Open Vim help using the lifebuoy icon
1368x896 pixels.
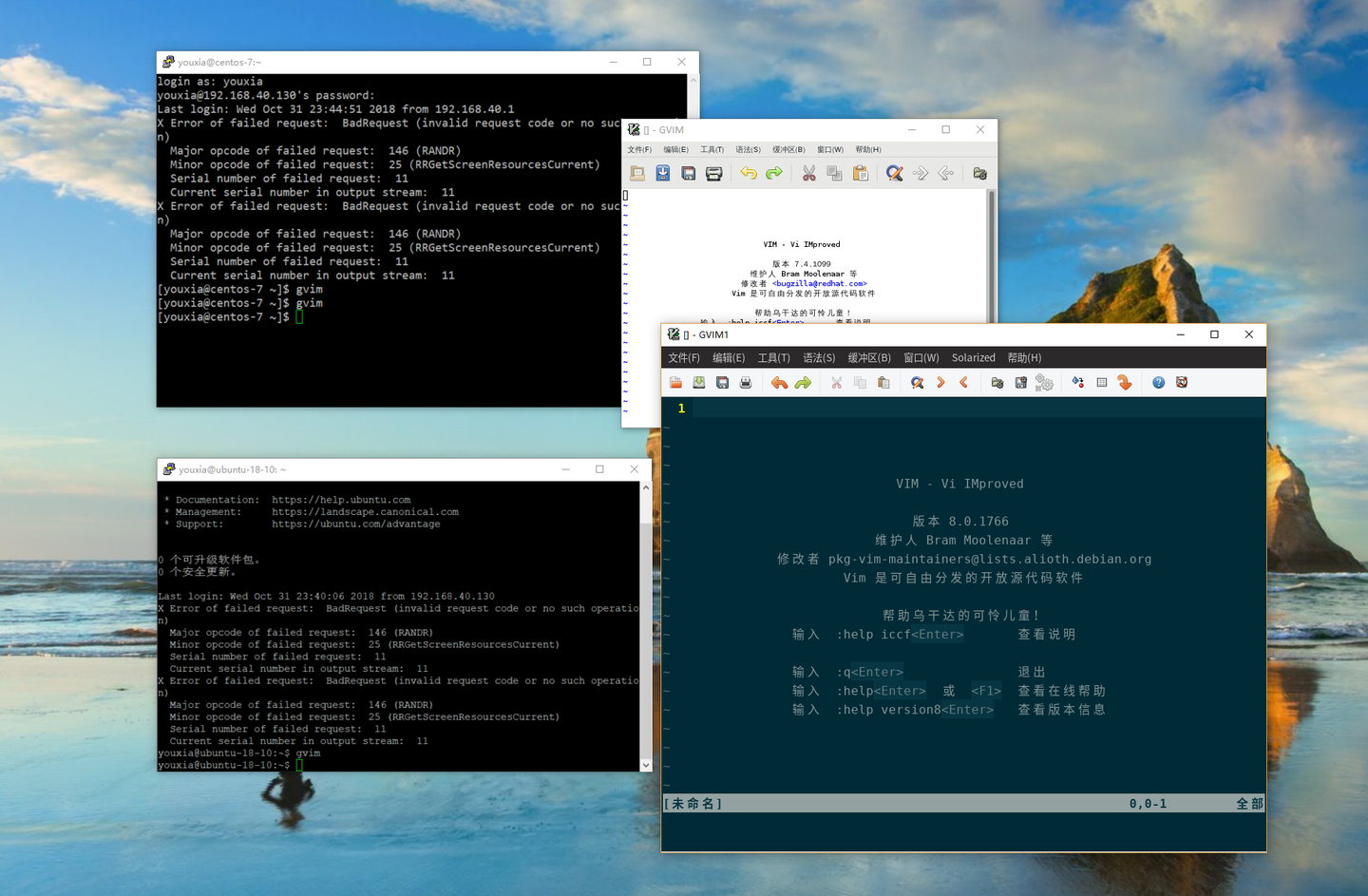(1182, 382)
